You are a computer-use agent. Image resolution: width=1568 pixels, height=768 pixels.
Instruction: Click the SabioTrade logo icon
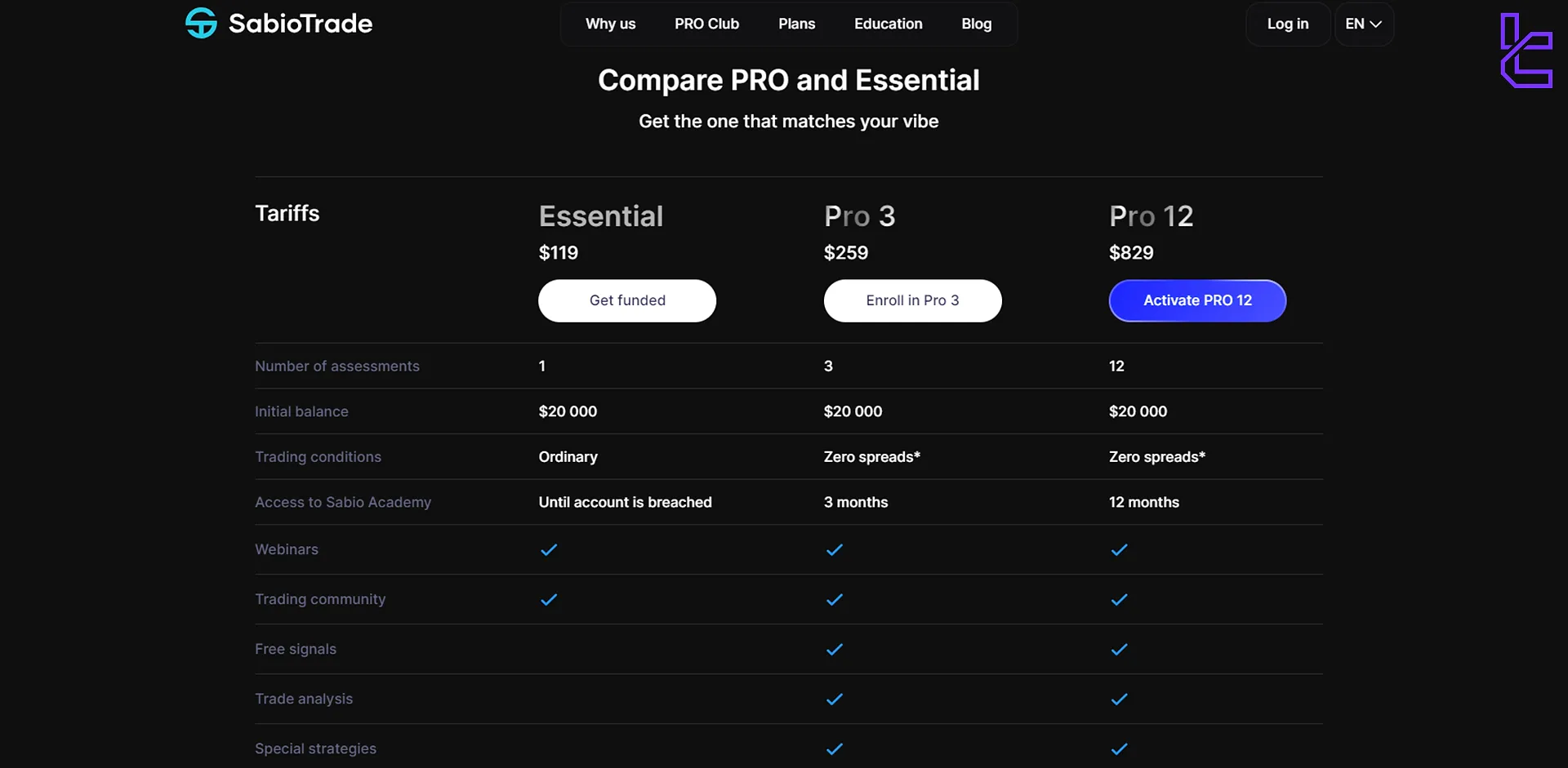(x=200, y=23)
